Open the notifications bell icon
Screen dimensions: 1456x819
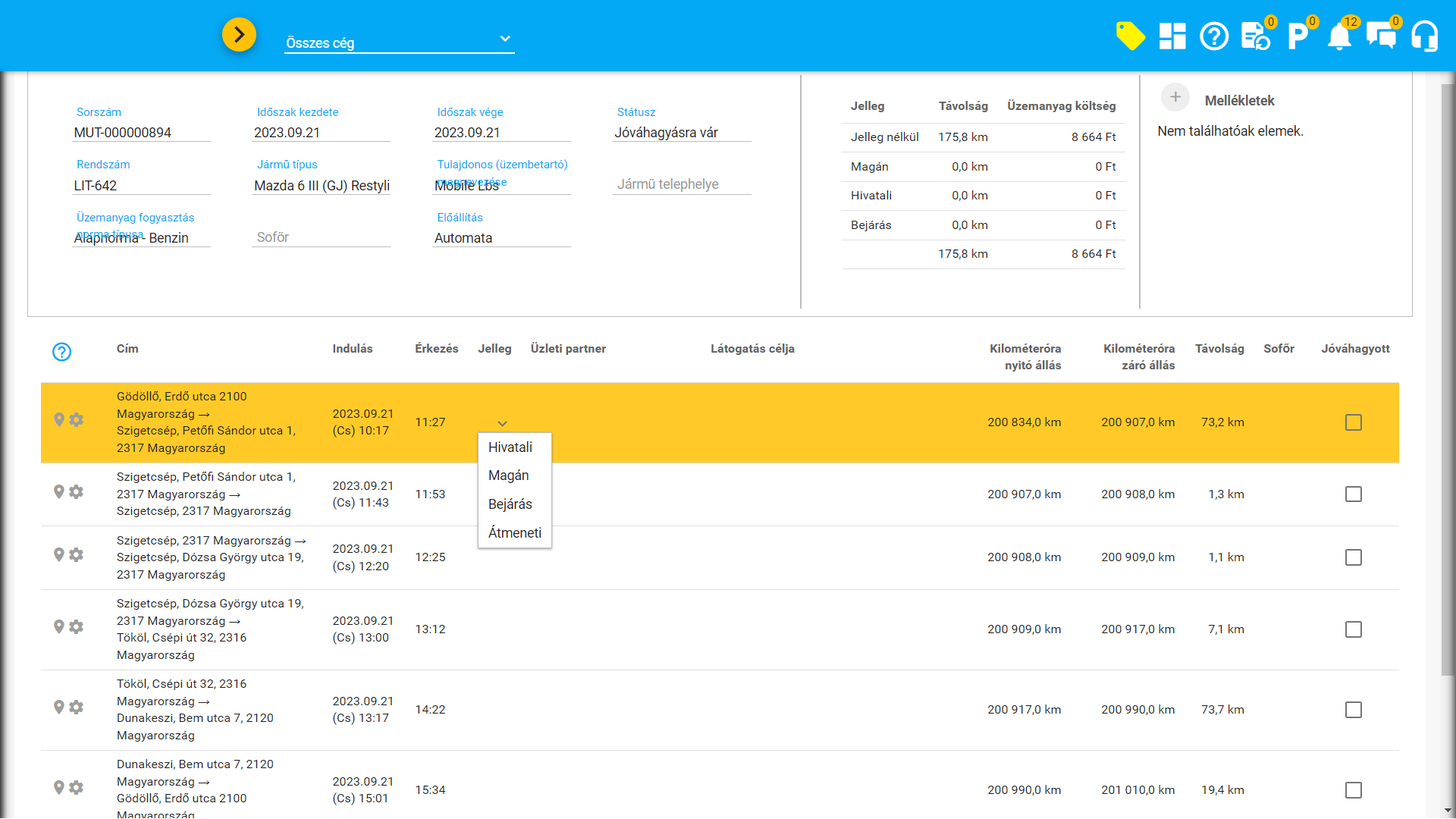coord(1339,36)
